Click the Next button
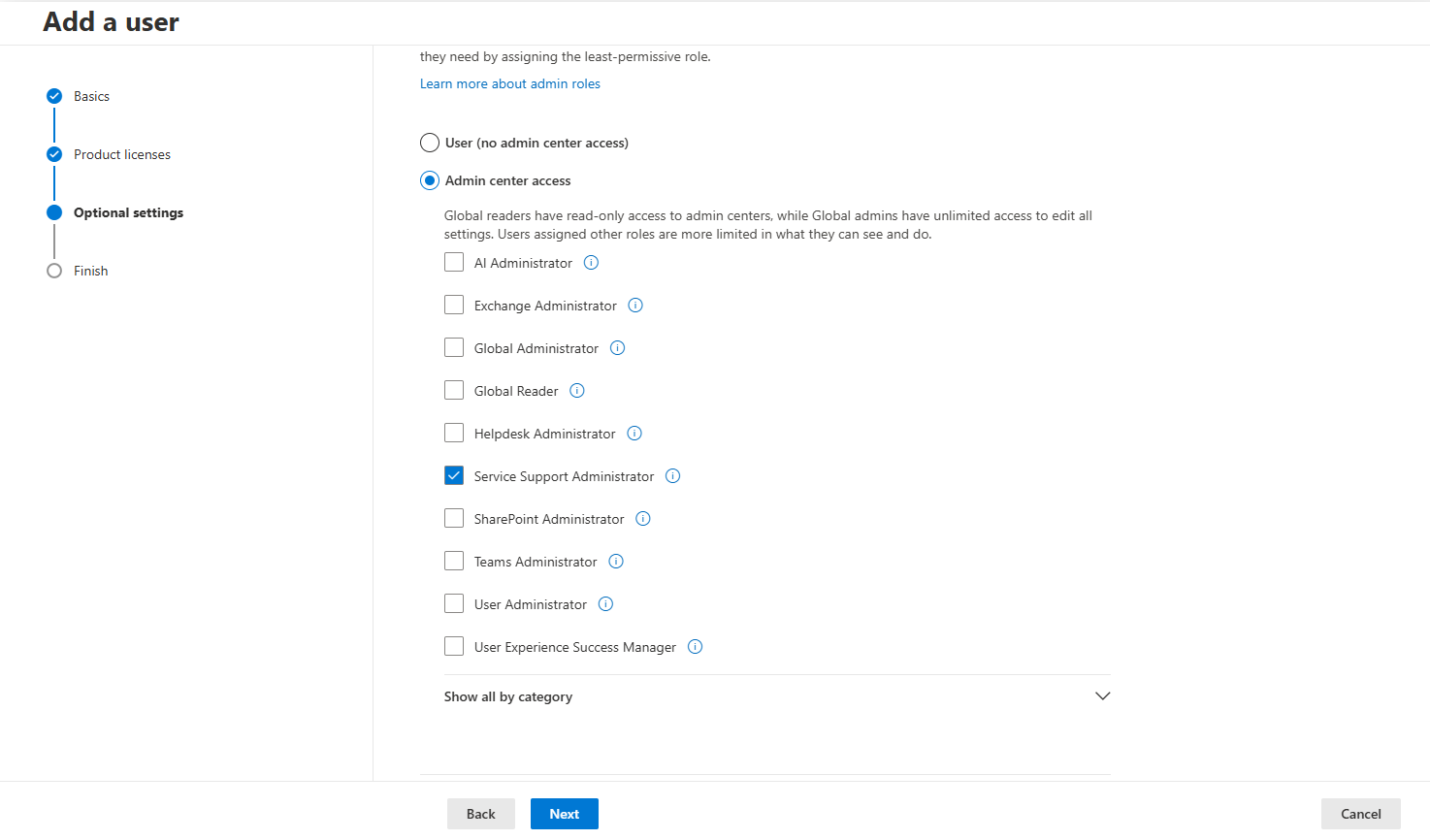The height and width of the screenshot is (840, 1430). (x=564, y=814)
